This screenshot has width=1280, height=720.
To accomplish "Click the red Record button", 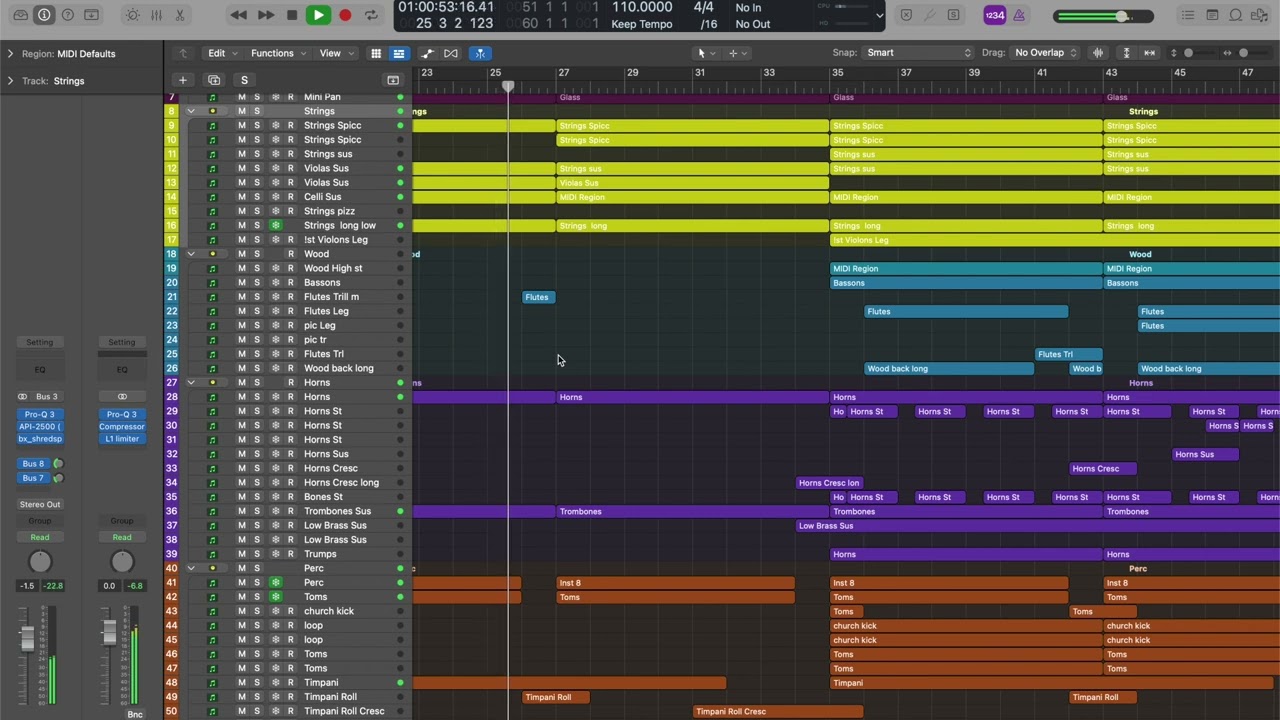I will point(345,15).
